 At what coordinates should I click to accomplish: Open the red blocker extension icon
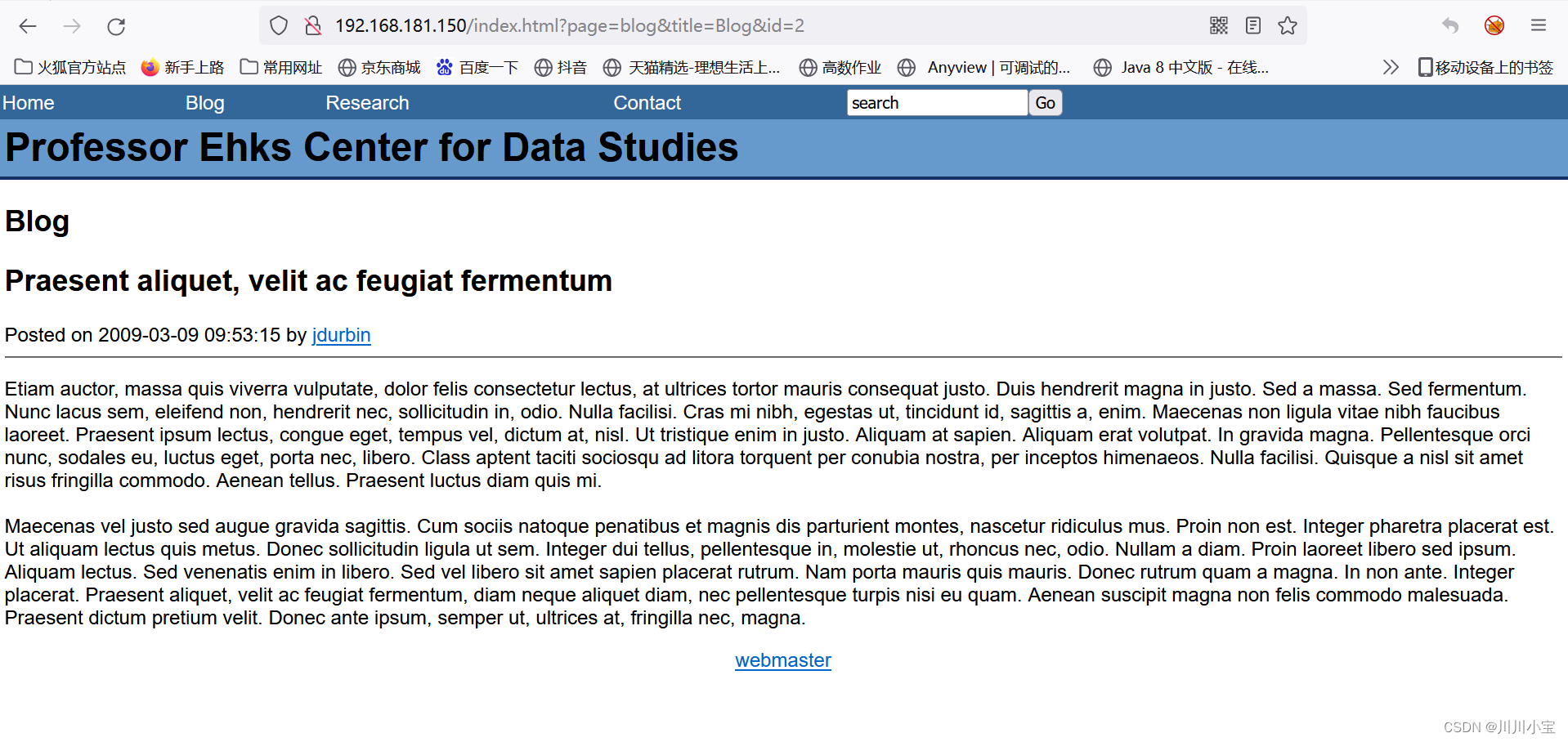click(x=1494, y=26)
